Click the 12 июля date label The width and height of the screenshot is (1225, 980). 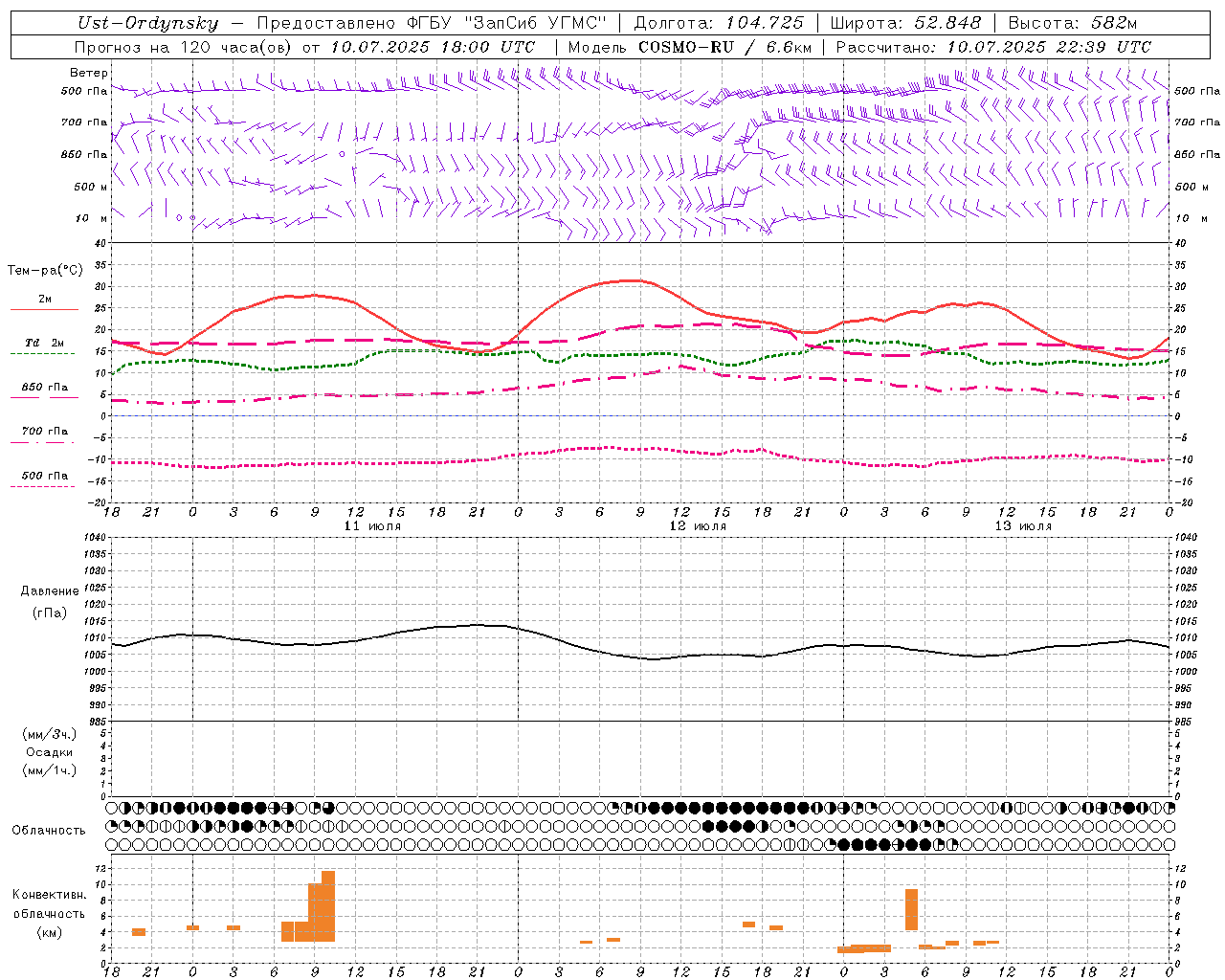[x=698, y=526]
